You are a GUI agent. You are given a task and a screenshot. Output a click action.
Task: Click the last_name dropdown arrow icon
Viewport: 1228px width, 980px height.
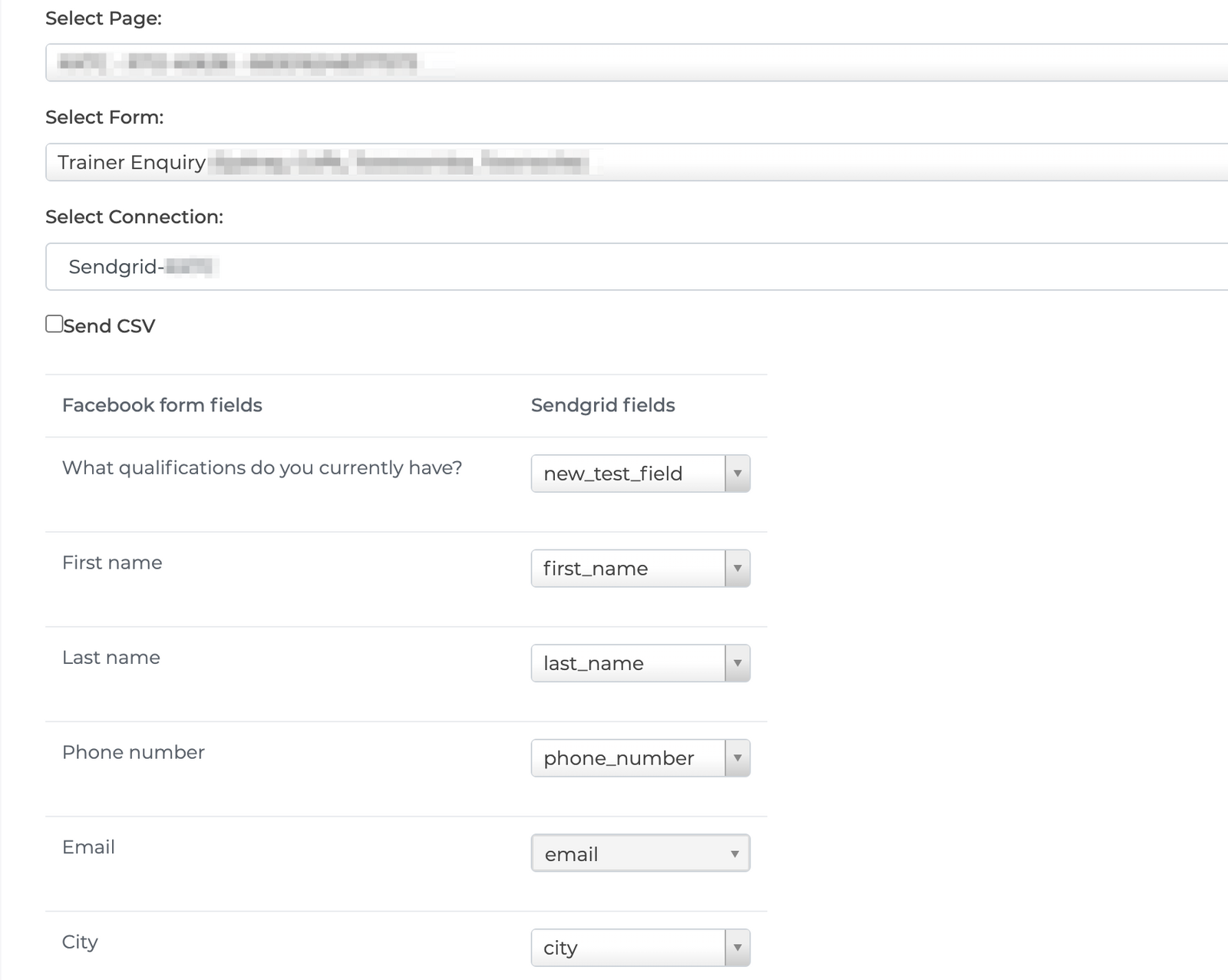[737, 663]
